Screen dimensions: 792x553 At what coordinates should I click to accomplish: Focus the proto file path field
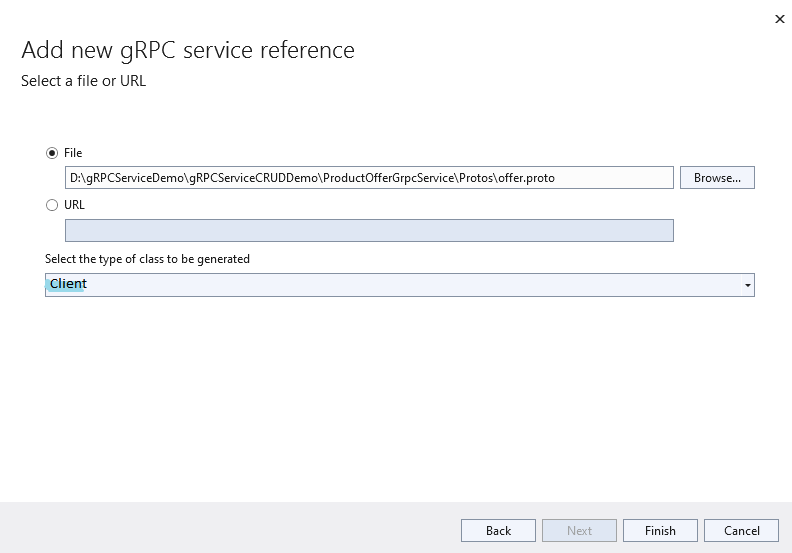tap(369, 178)
